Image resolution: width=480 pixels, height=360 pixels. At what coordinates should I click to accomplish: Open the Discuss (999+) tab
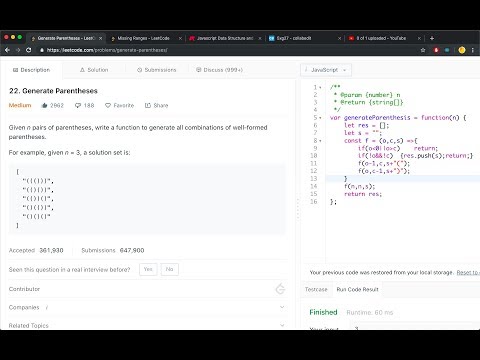click(x=219, y=70)
